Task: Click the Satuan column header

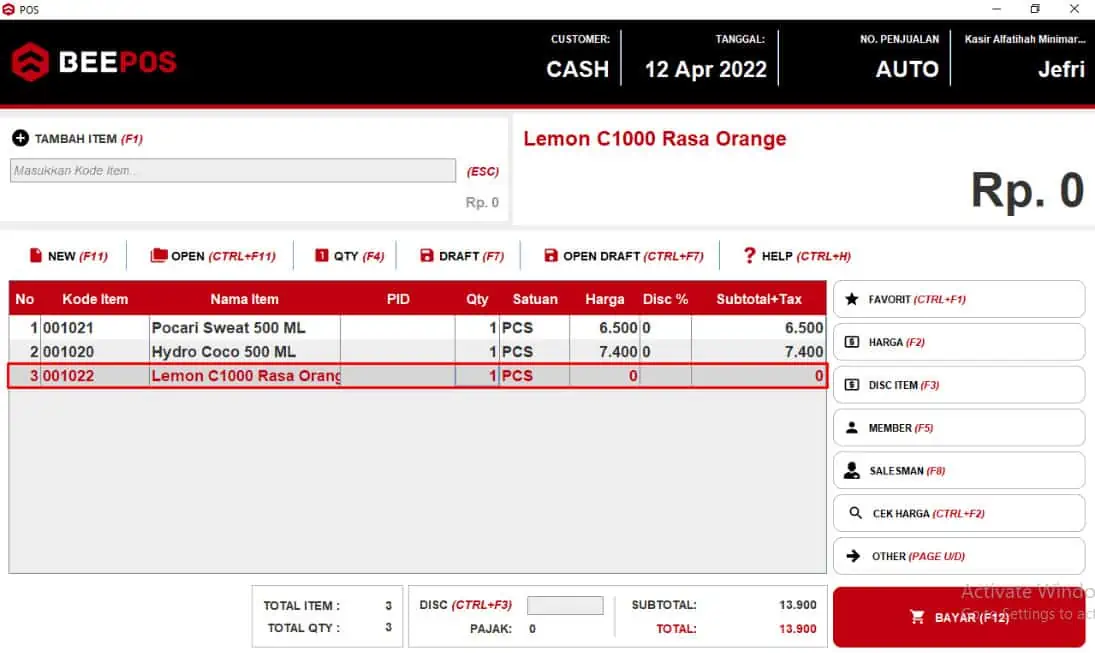Action: [535, 299]
